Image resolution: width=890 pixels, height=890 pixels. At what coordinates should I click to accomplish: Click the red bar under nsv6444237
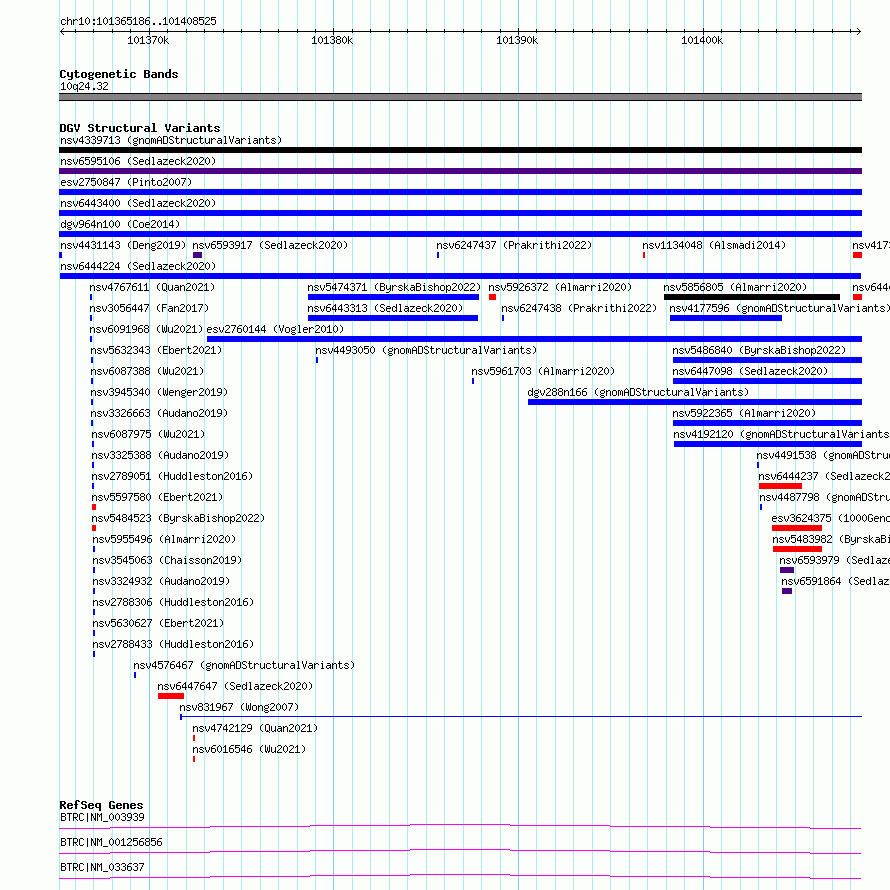[780, 486]
